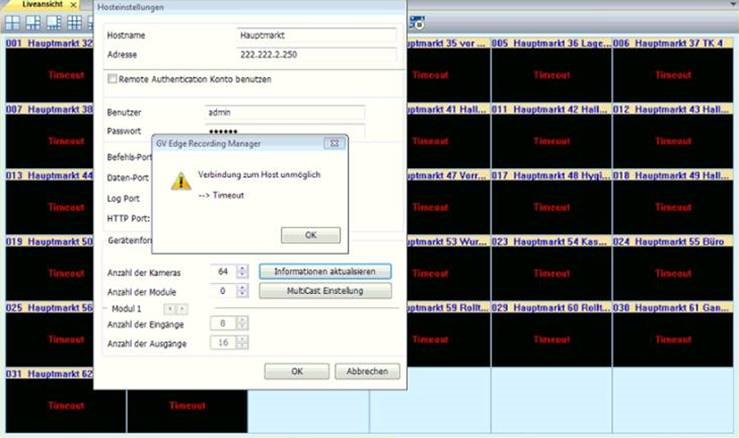Select the Hauptmarkt 35 camera tile
The width and height of the screenshot is (739, 438).
pyautogui.click(x=448, y=71)
